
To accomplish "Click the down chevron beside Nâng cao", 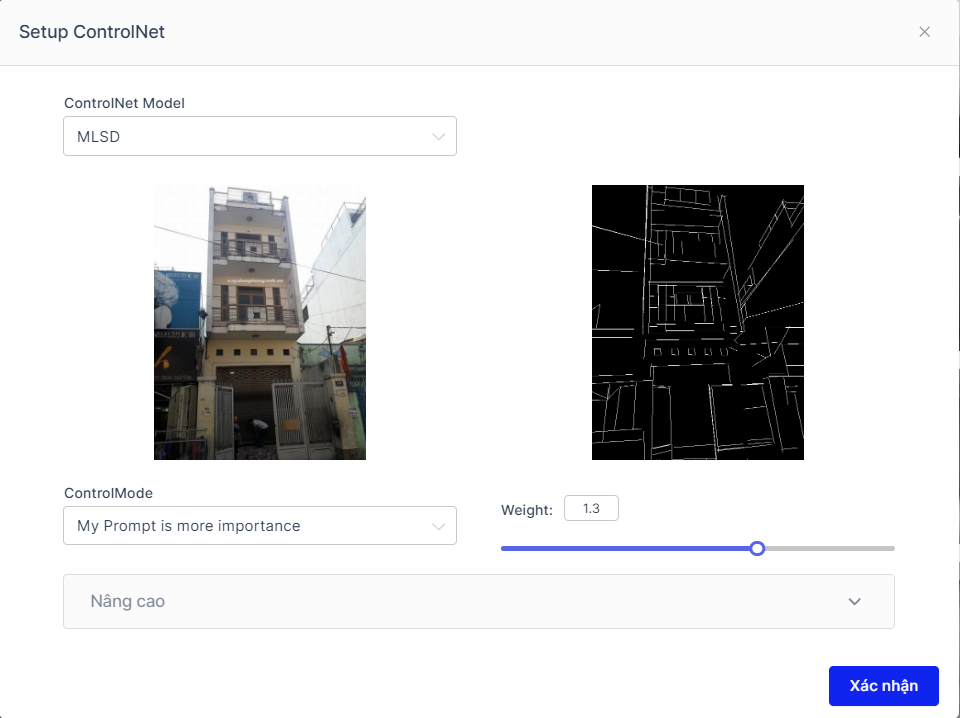I will click(x=855, y=601).
